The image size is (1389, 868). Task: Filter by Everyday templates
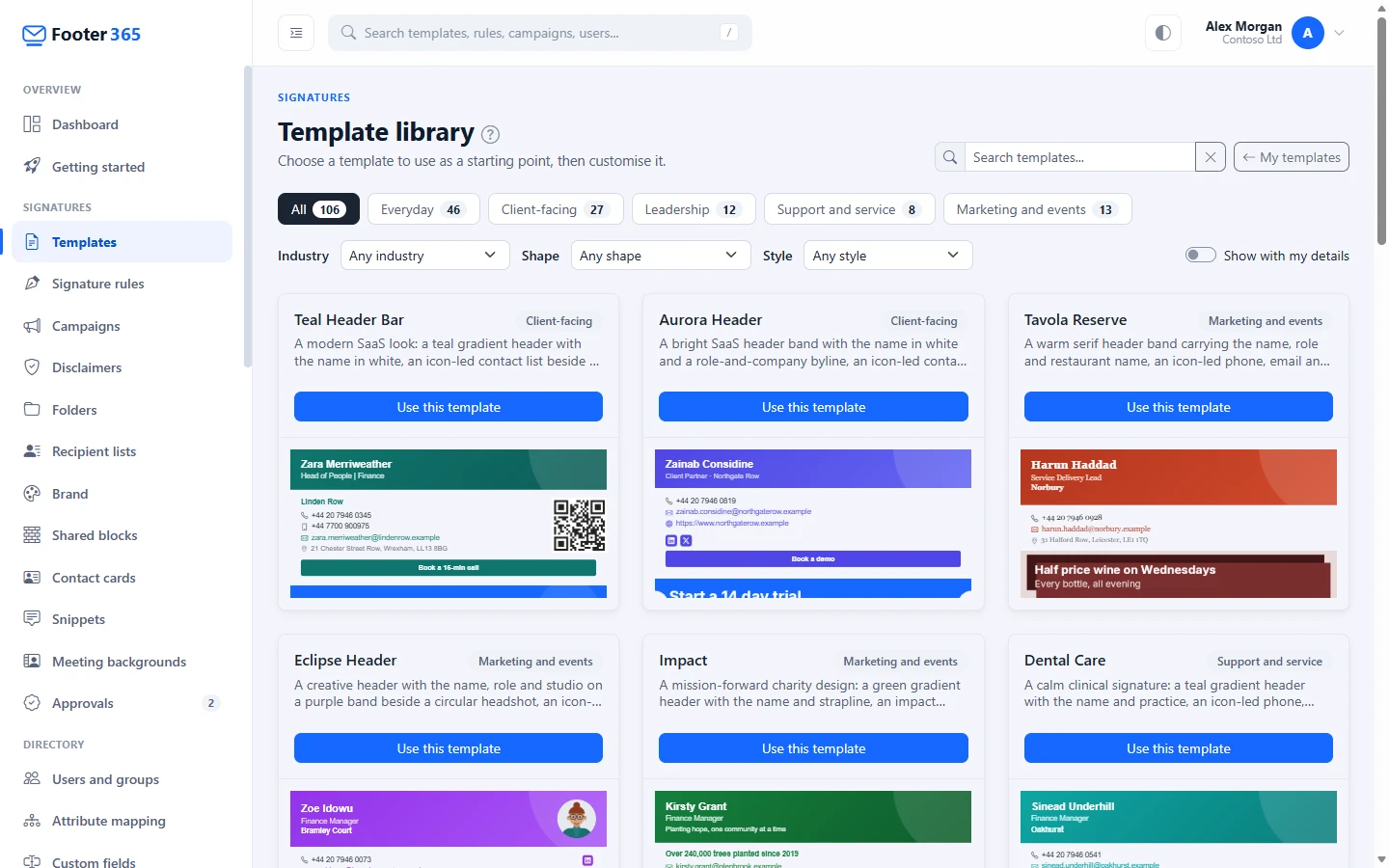[x=422, y=209]
